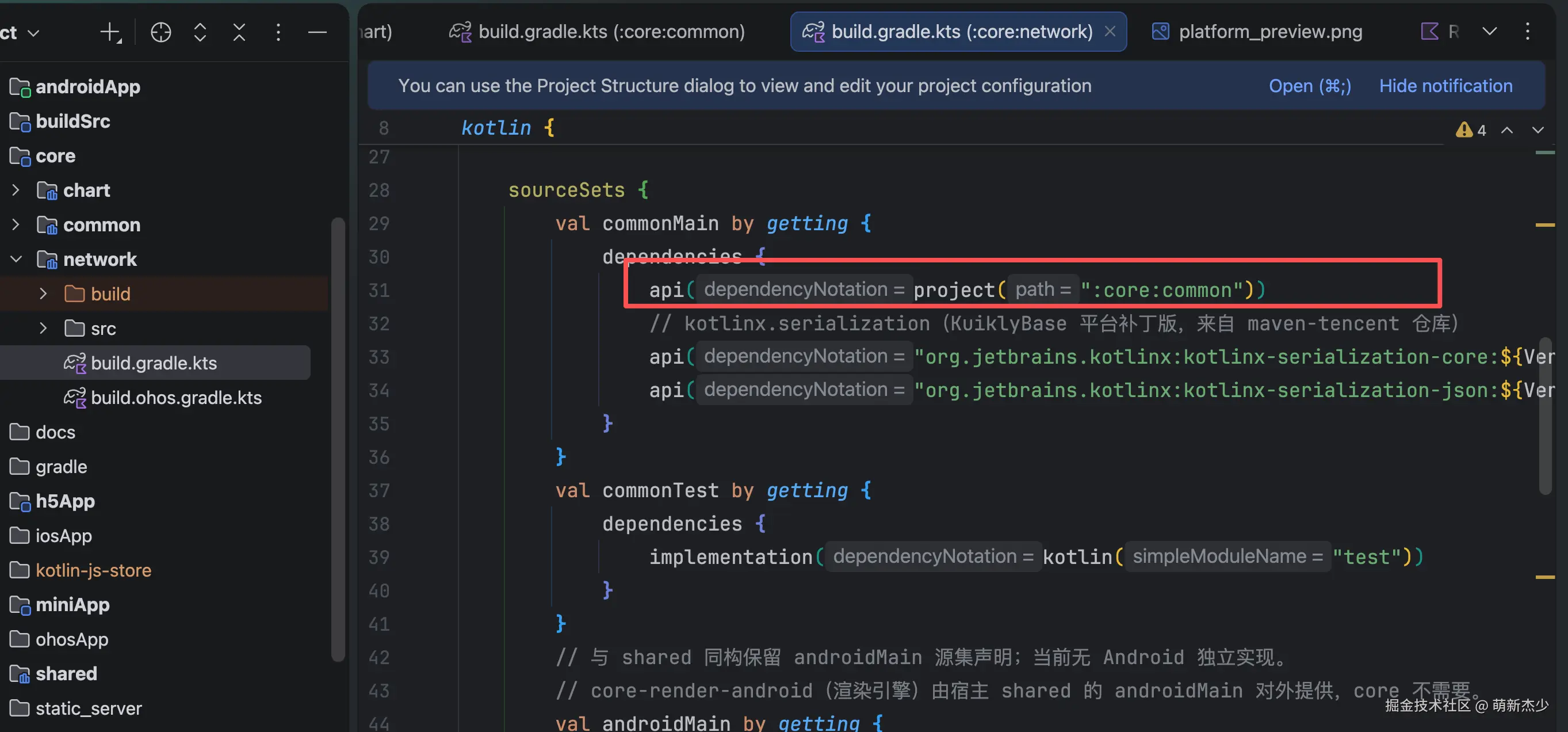Viewport: 1568px width, 732px height.
Task: Hide the project tool window
Action: click(x=317, y=32)
